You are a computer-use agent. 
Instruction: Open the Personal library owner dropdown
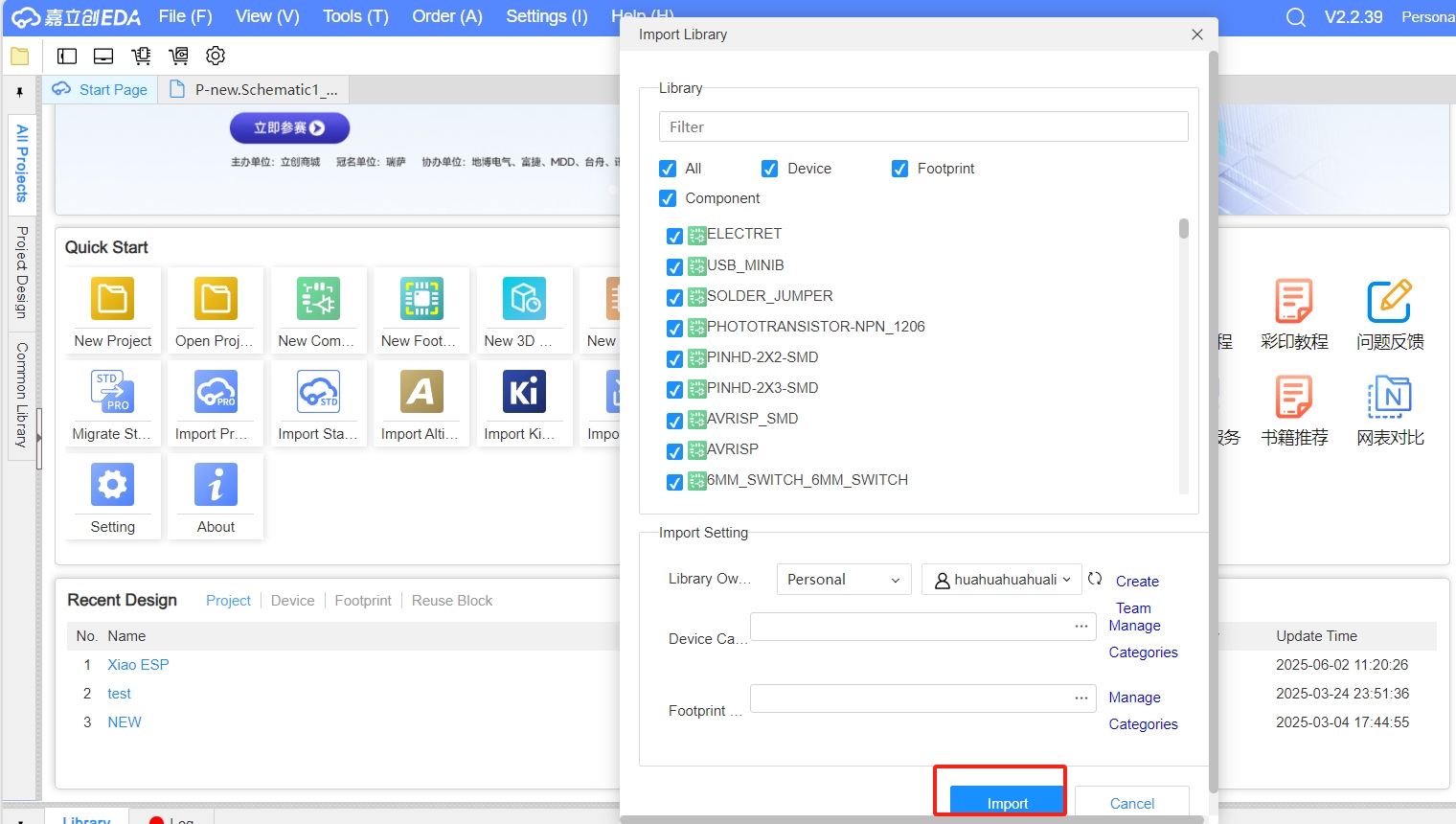pyautogui.click(x=844, y=580)
